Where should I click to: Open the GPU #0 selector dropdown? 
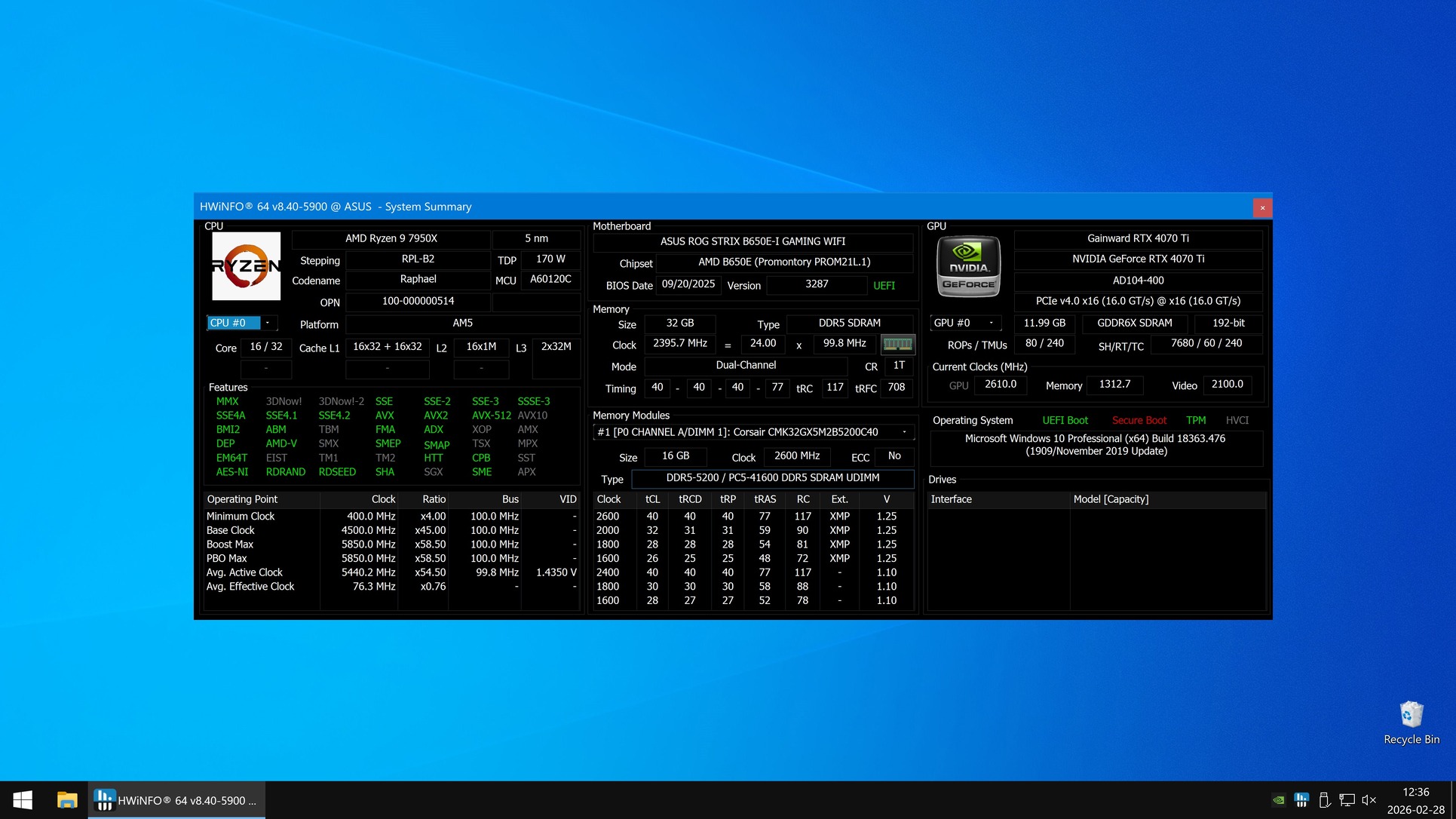[991, 323]
